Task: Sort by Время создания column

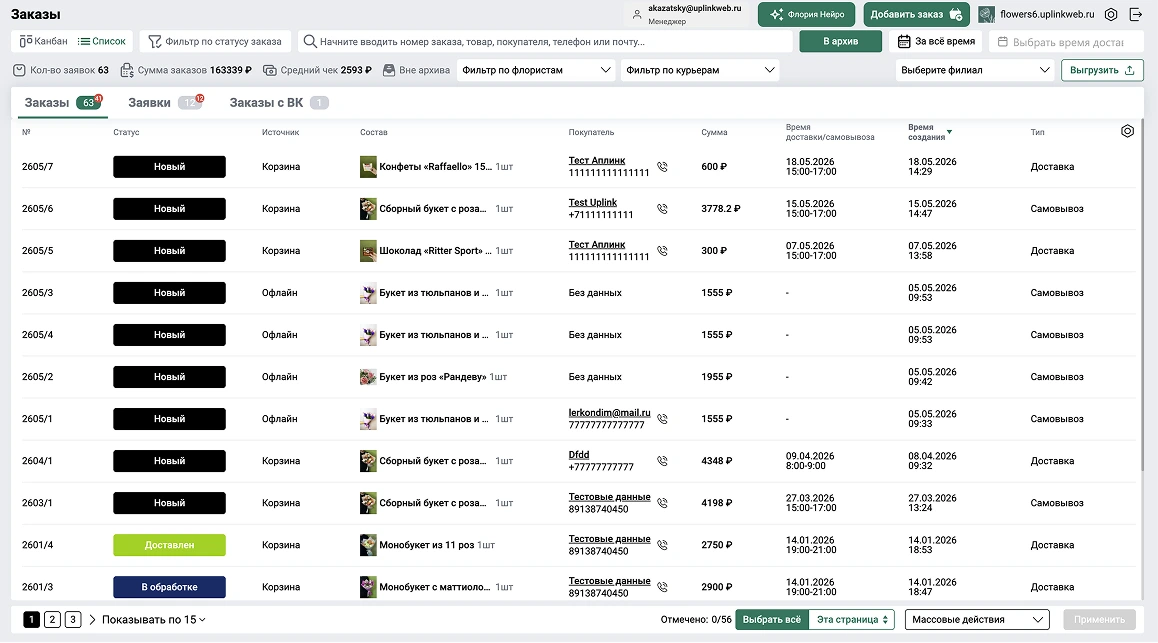Action: point(929,132)
